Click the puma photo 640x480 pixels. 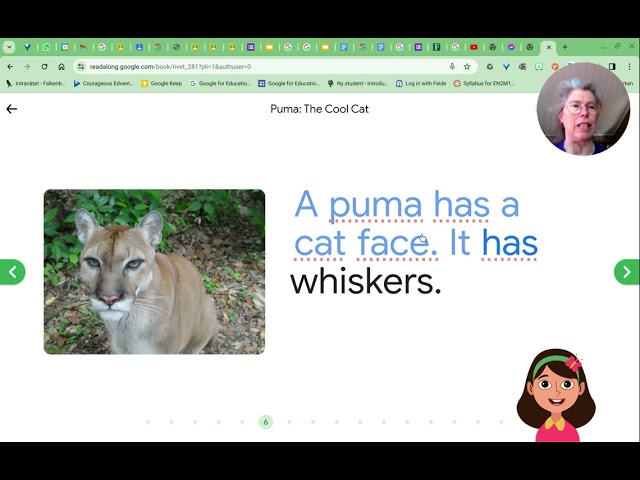coord(154,272)
